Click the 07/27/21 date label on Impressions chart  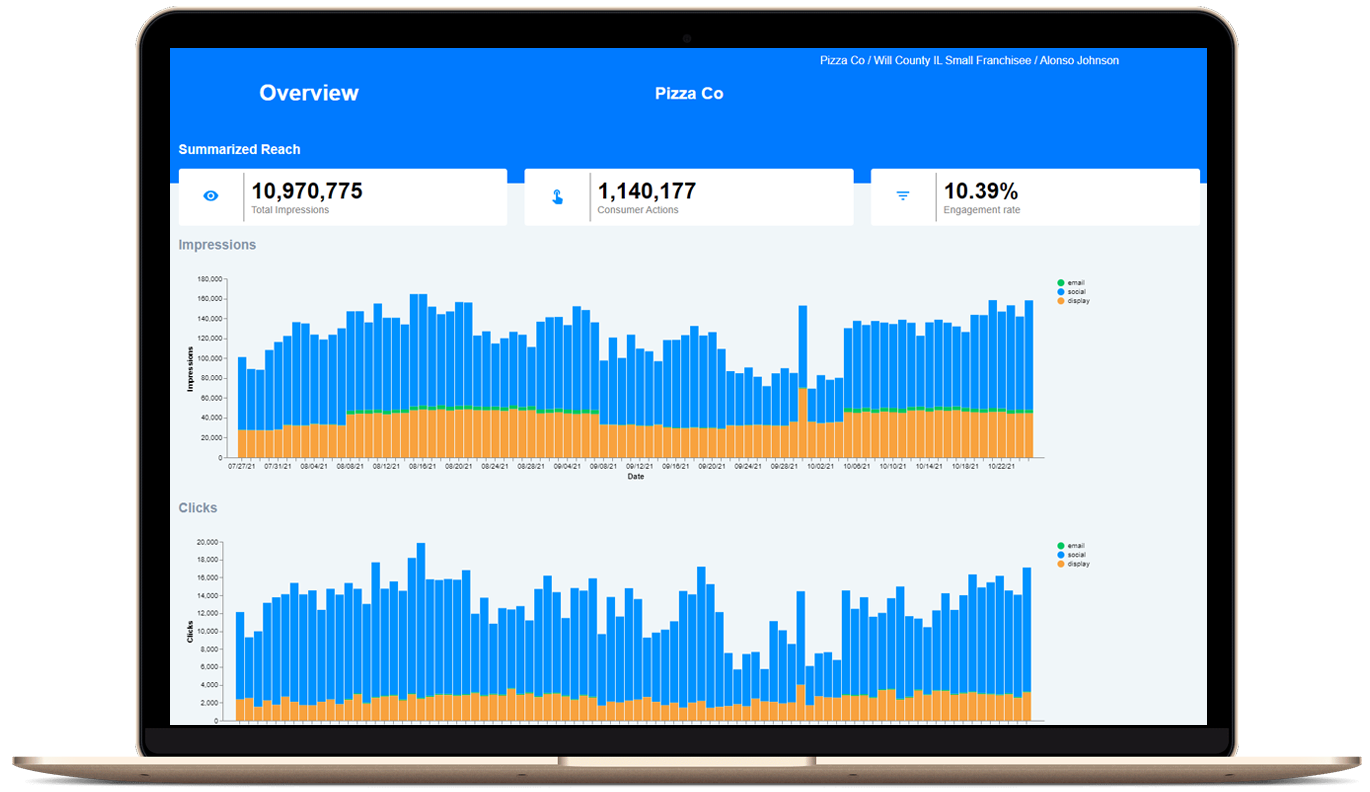[x=241, y=466]
